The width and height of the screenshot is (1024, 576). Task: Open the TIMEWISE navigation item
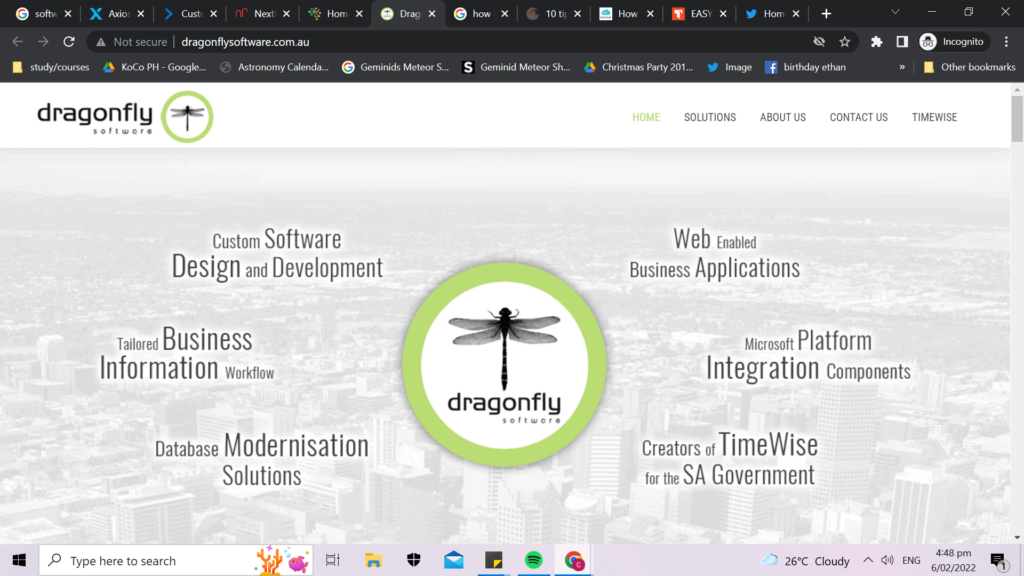(x=935, y=118)
